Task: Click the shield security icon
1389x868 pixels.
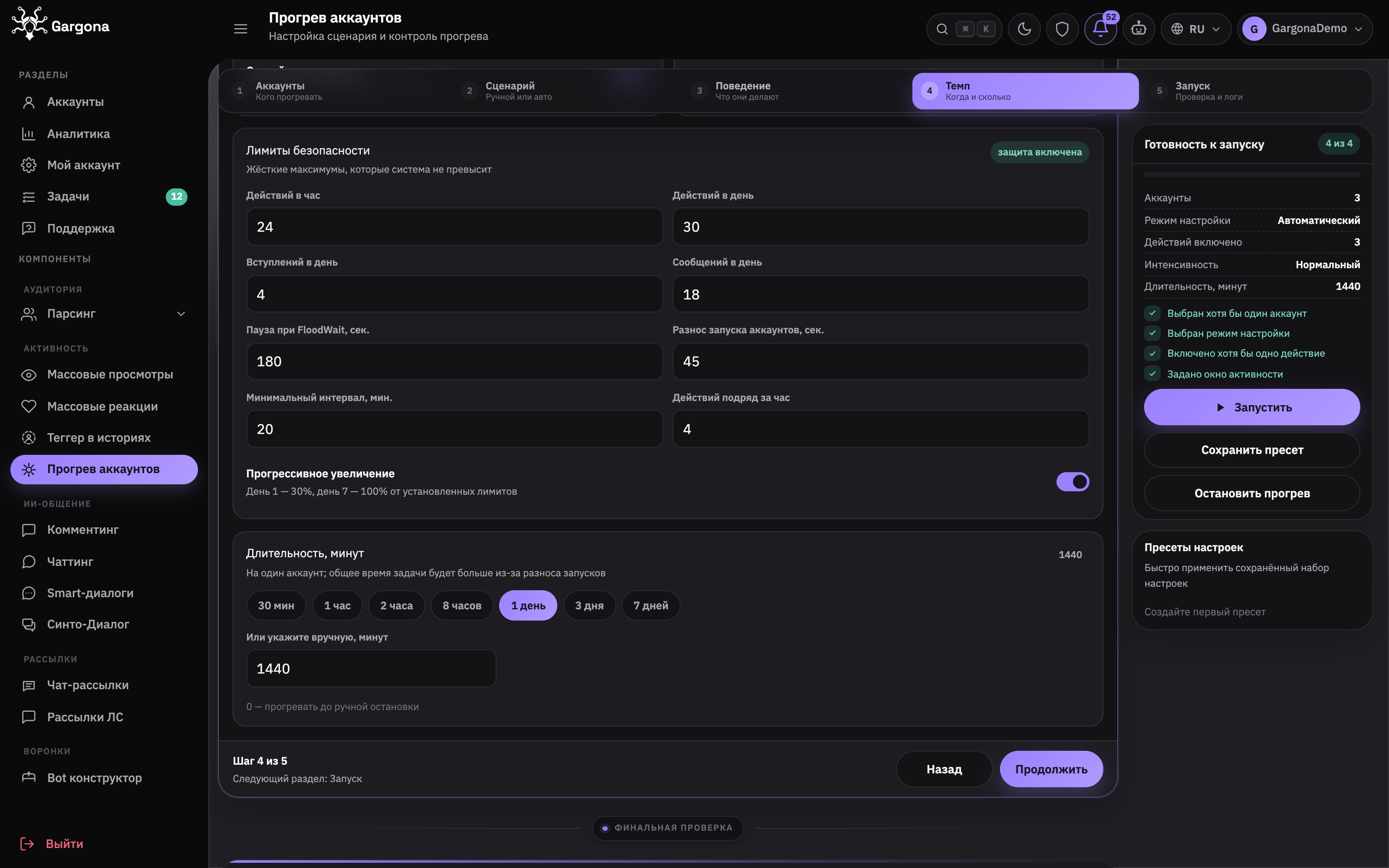Action: (1062, 29)
